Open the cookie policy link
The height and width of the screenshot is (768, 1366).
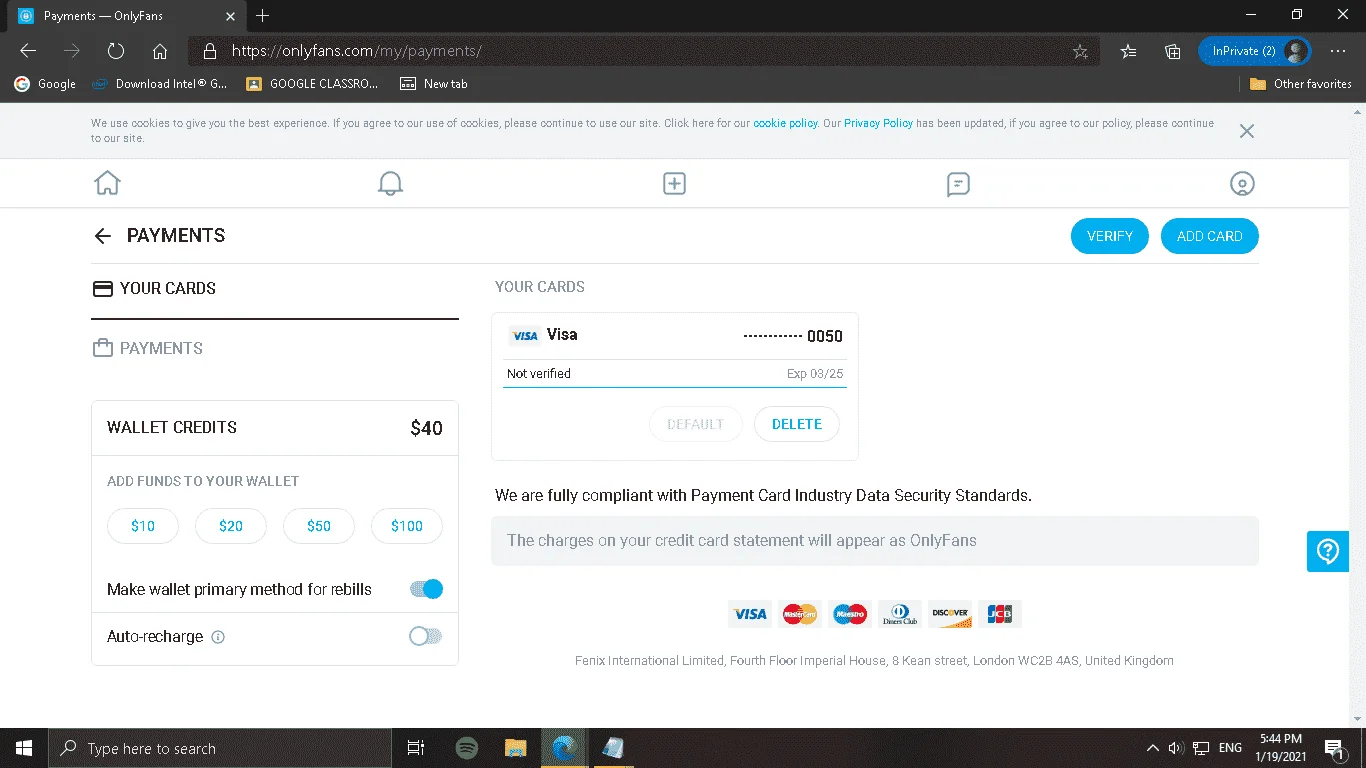pos(785,124)
